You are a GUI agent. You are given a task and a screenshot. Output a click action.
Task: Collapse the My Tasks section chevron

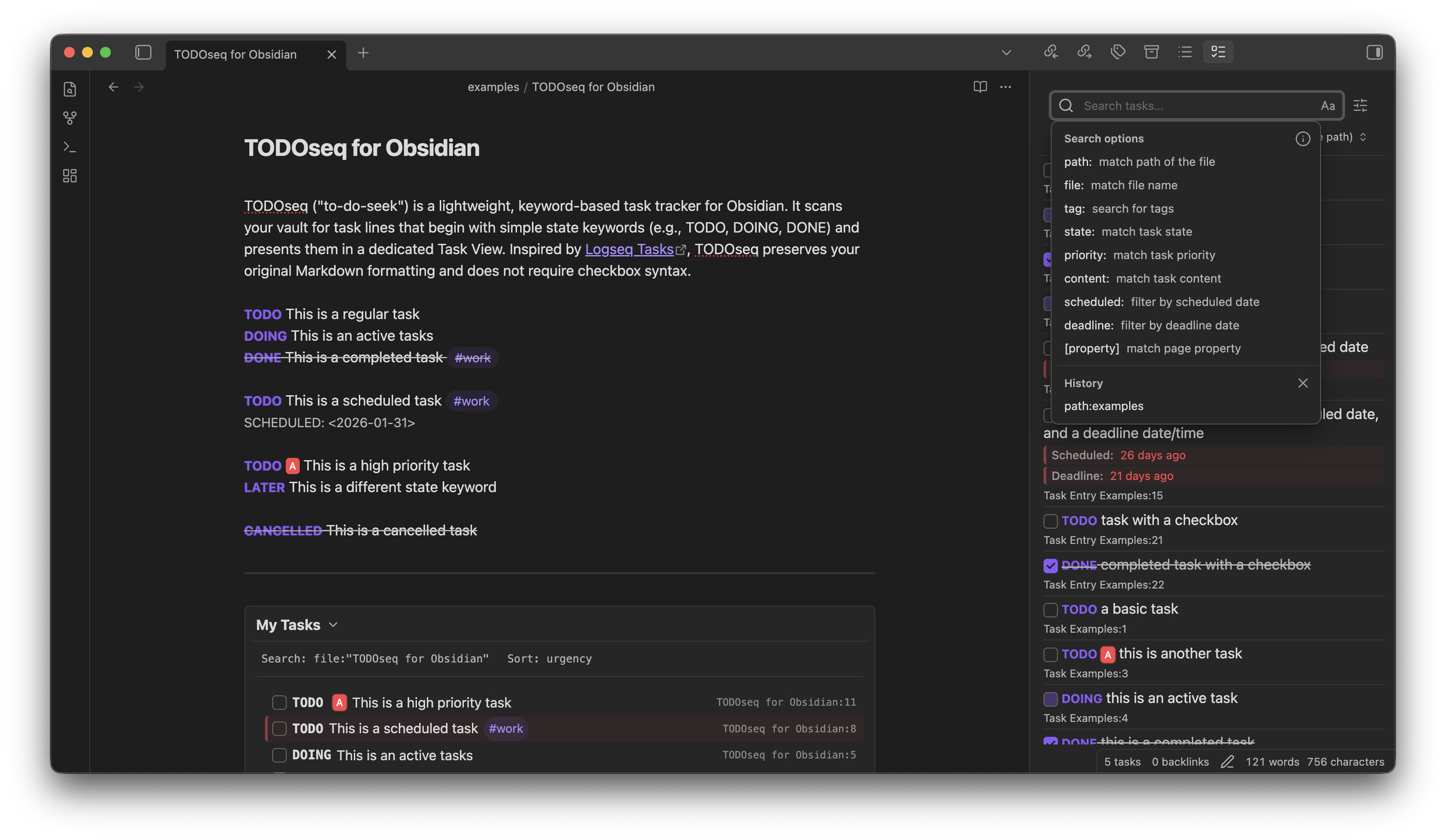[x=334, y=625]
